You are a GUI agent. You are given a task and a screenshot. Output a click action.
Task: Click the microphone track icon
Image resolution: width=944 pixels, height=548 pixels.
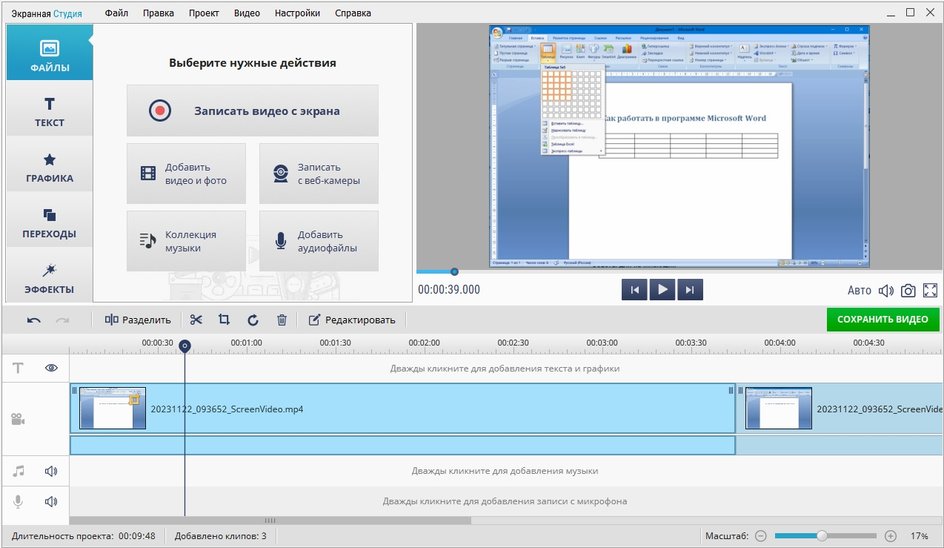point(18,501)
